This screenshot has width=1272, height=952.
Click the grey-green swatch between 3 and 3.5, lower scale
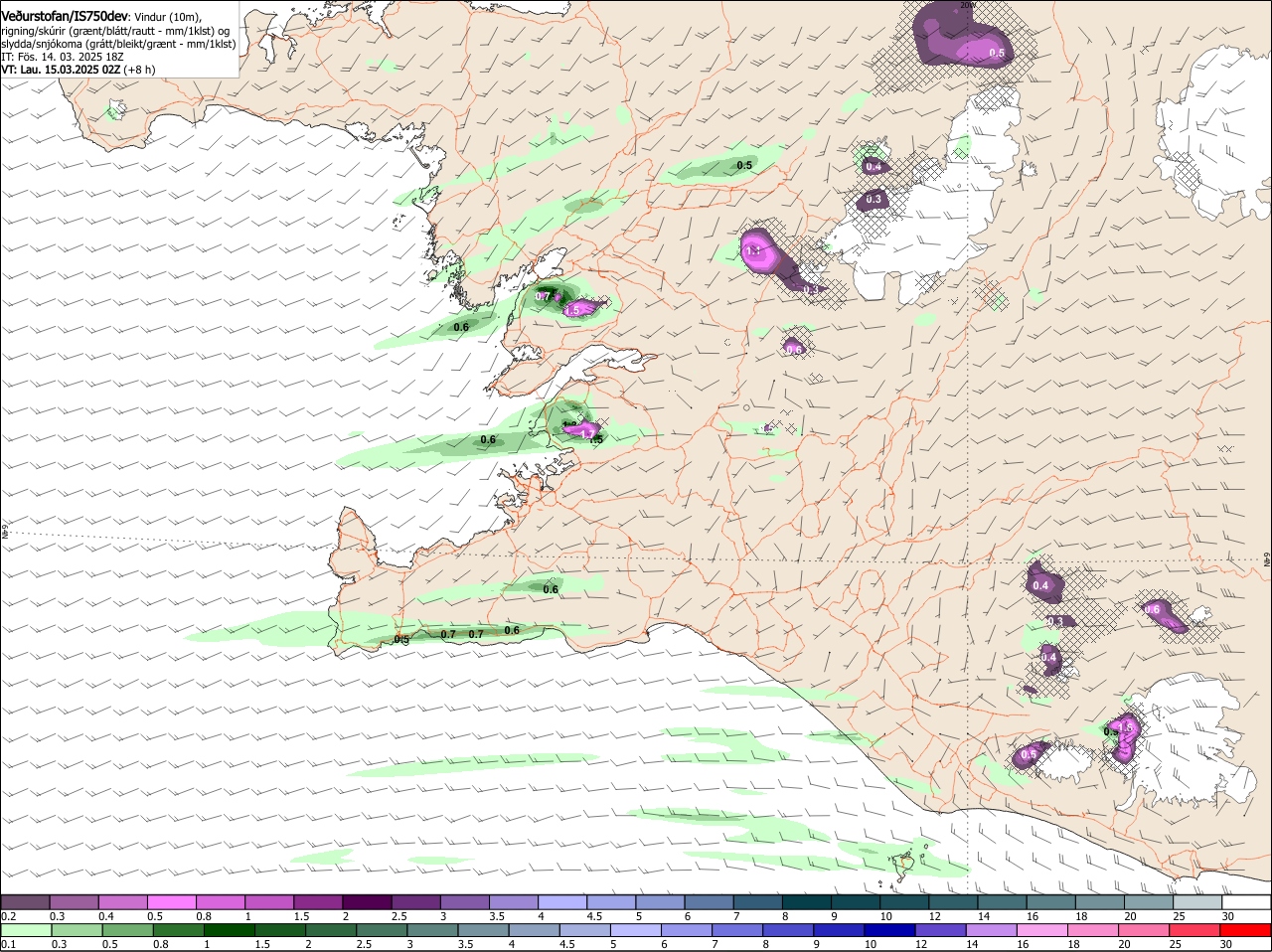pos(432,930)
